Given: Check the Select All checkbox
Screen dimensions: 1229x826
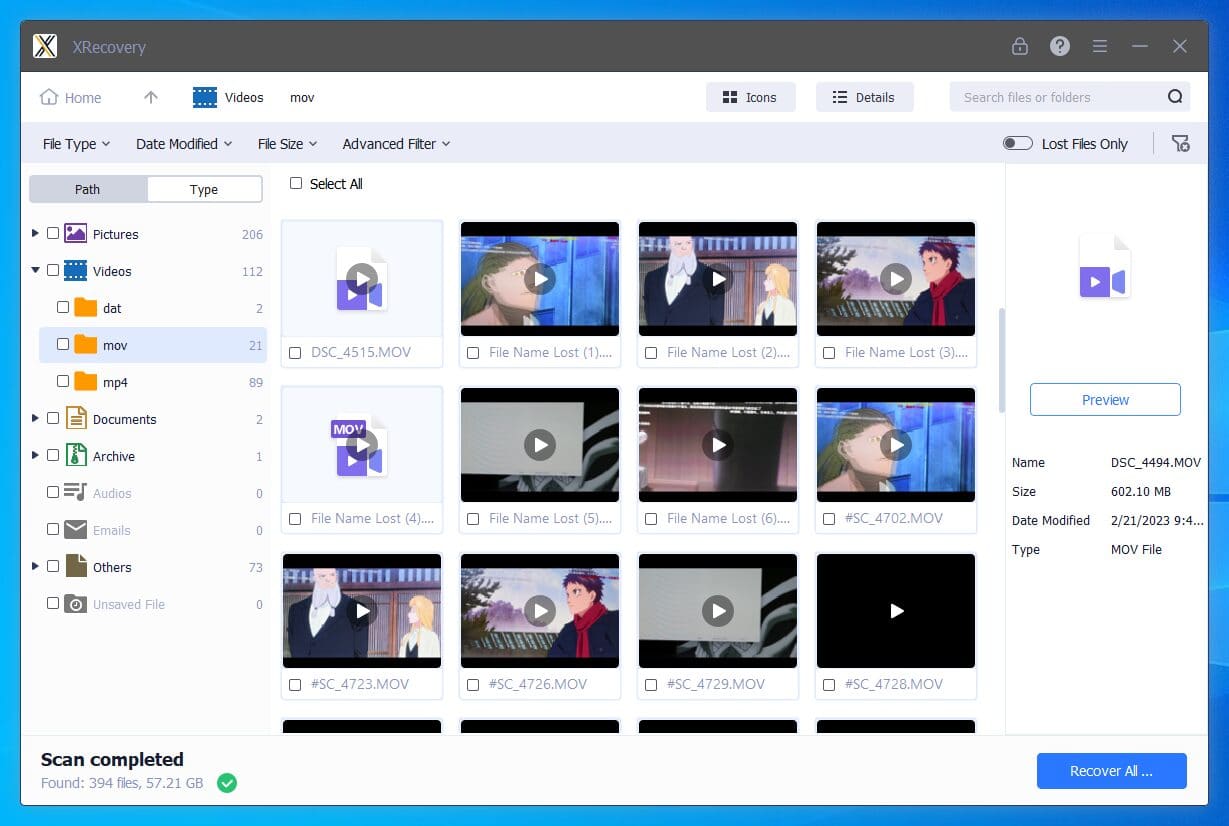Looking at the screenshot, I should [296, 183].
